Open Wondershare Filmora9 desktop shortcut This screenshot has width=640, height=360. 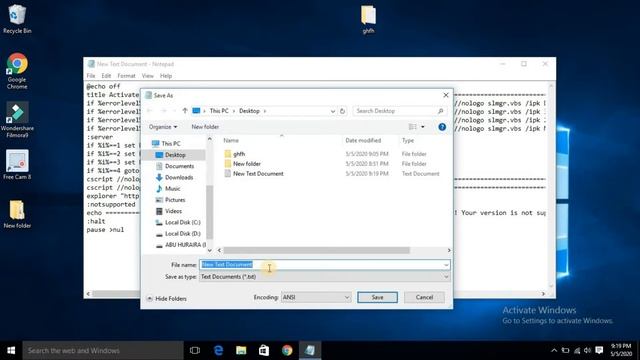coord(17,119)
